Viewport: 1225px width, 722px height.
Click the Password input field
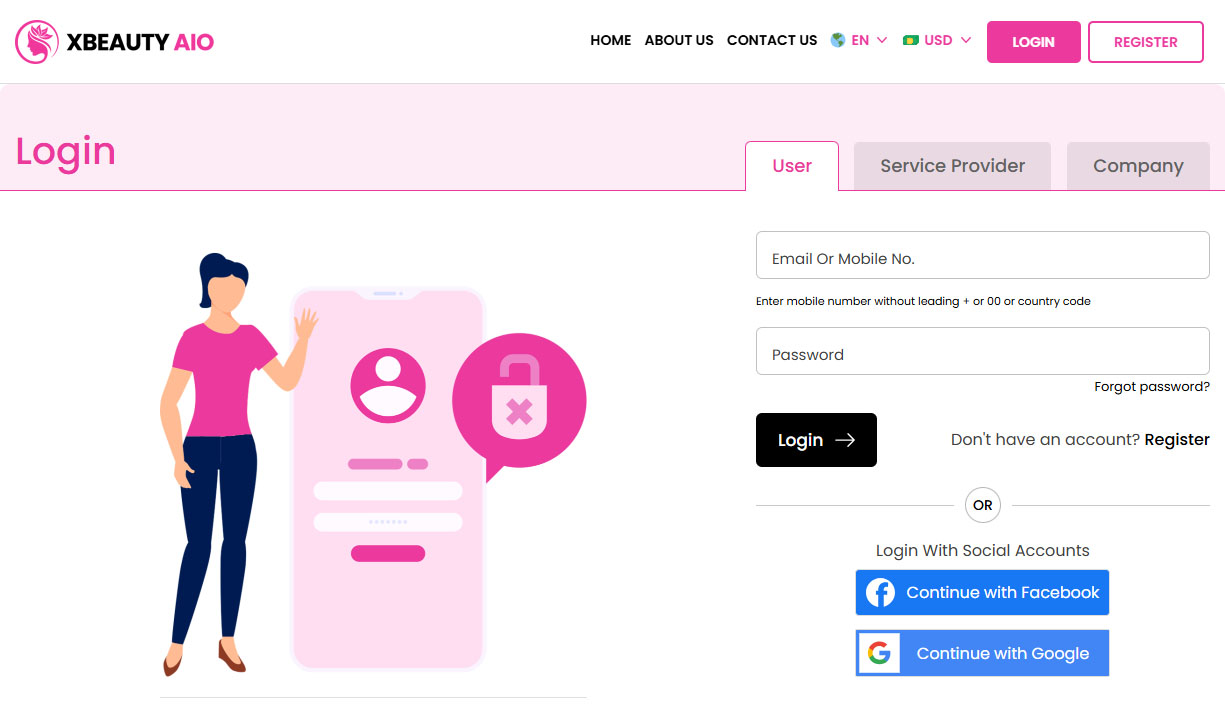point(982,351)
